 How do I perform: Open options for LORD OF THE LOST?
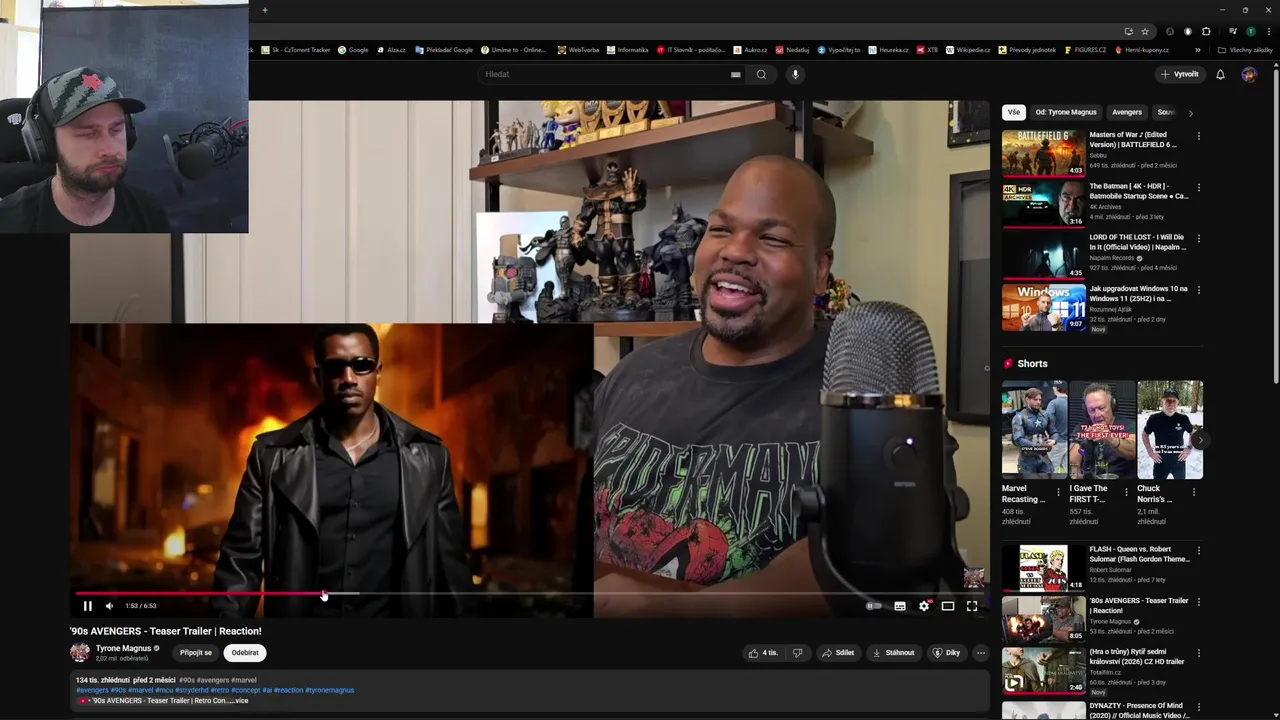(x=1199, y=239)
